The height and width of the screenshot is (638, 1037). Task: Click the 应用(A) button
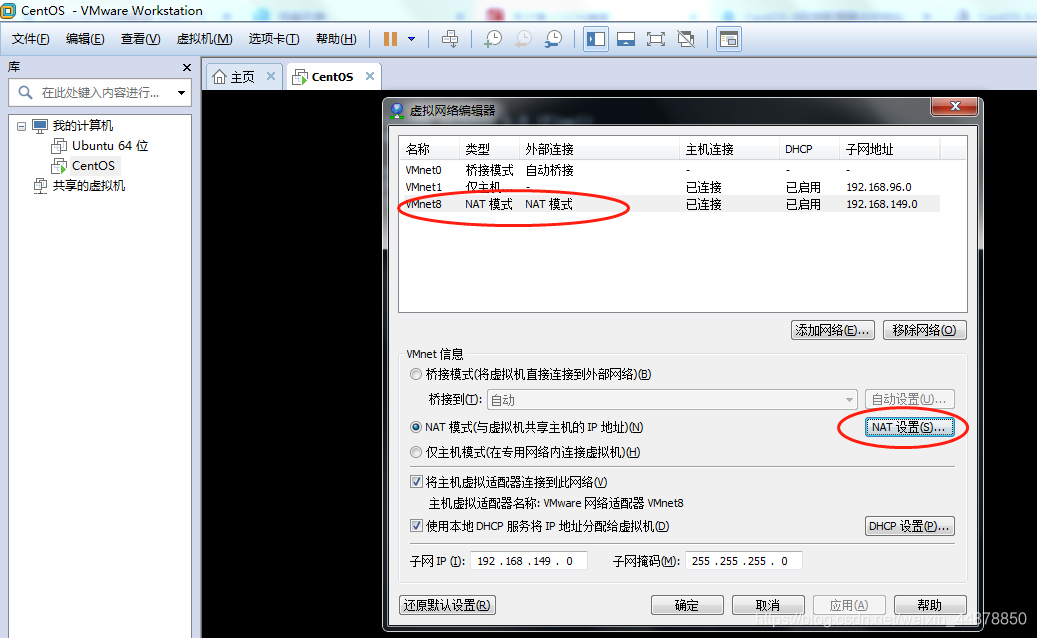click(849, 605)
